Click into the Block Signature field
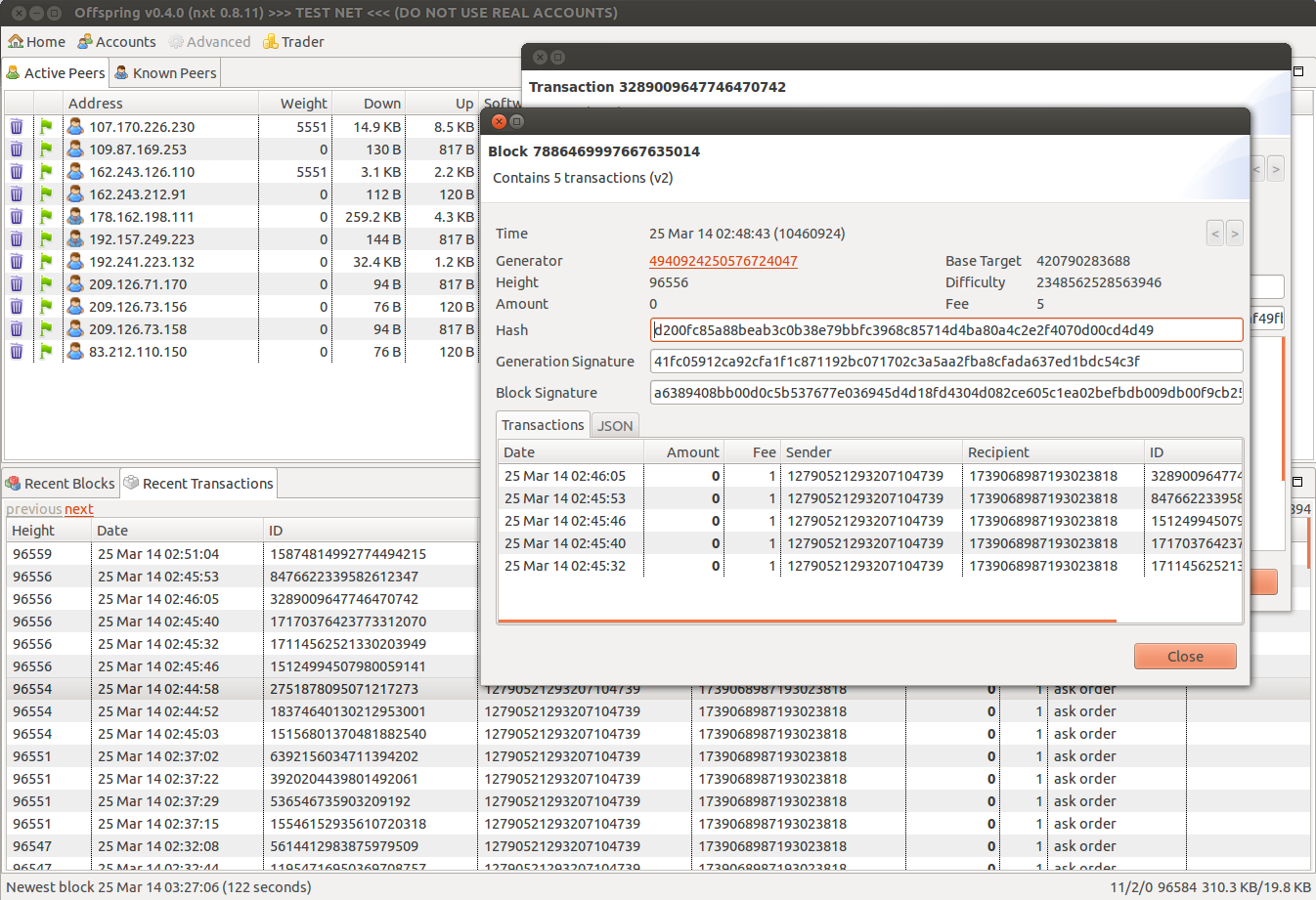This screenshot has width=1316, height=900. [946, 393]
